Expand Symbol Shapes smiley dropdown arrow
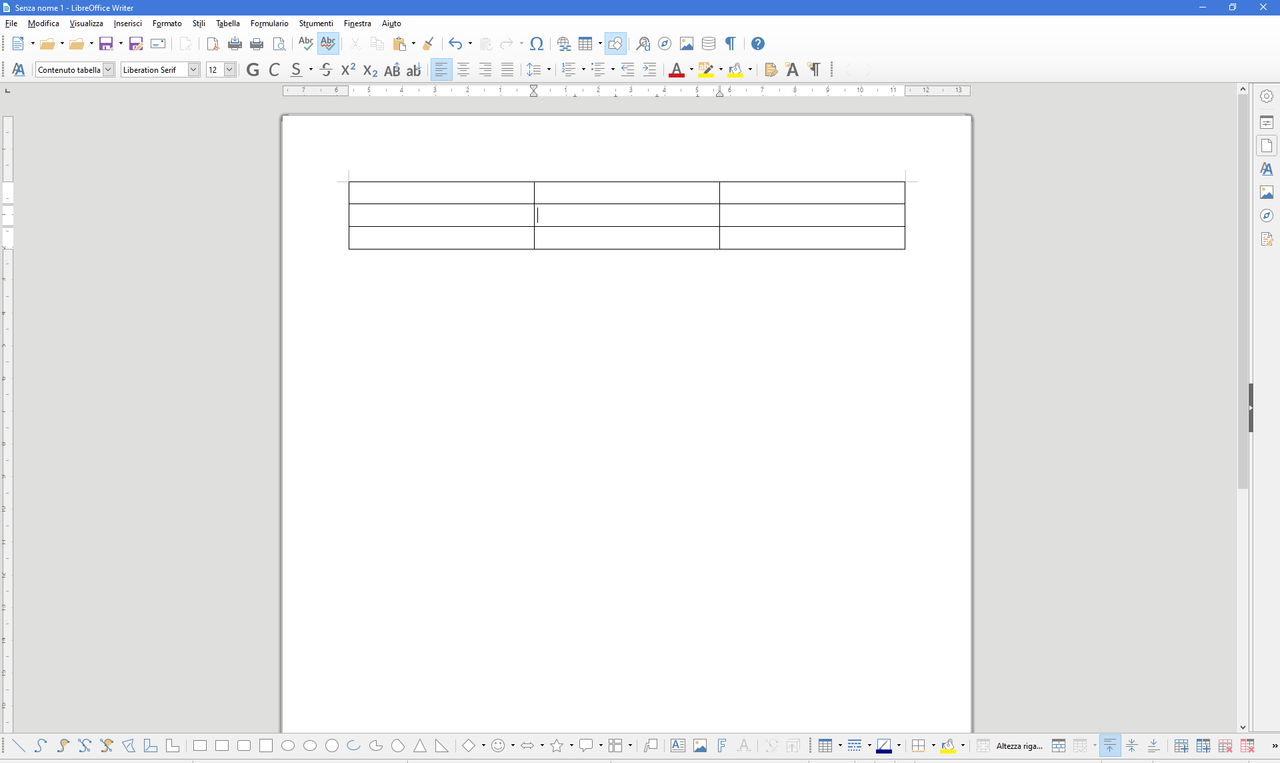1280x763 pixels. [x=513, y=746]
